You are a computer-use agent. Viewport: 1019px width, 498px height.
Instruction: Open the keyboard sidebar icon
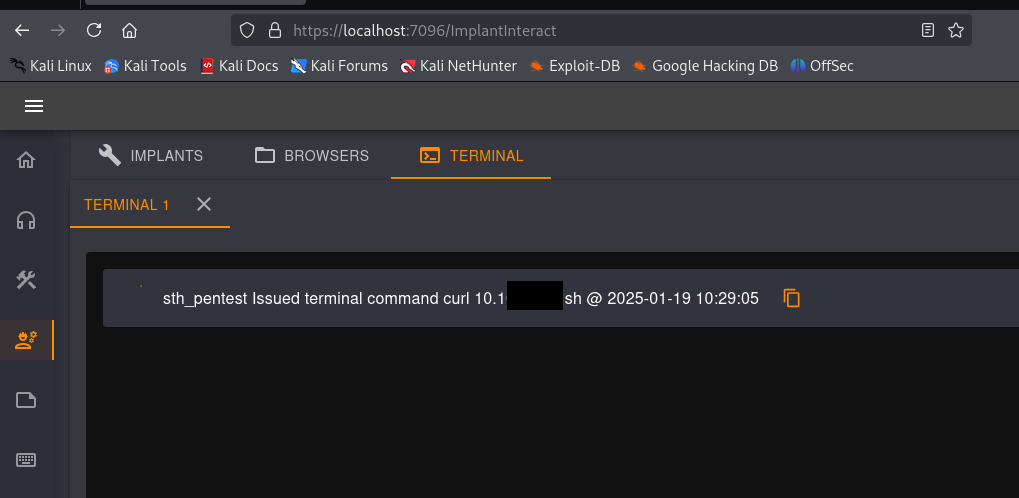click(27, 460)
